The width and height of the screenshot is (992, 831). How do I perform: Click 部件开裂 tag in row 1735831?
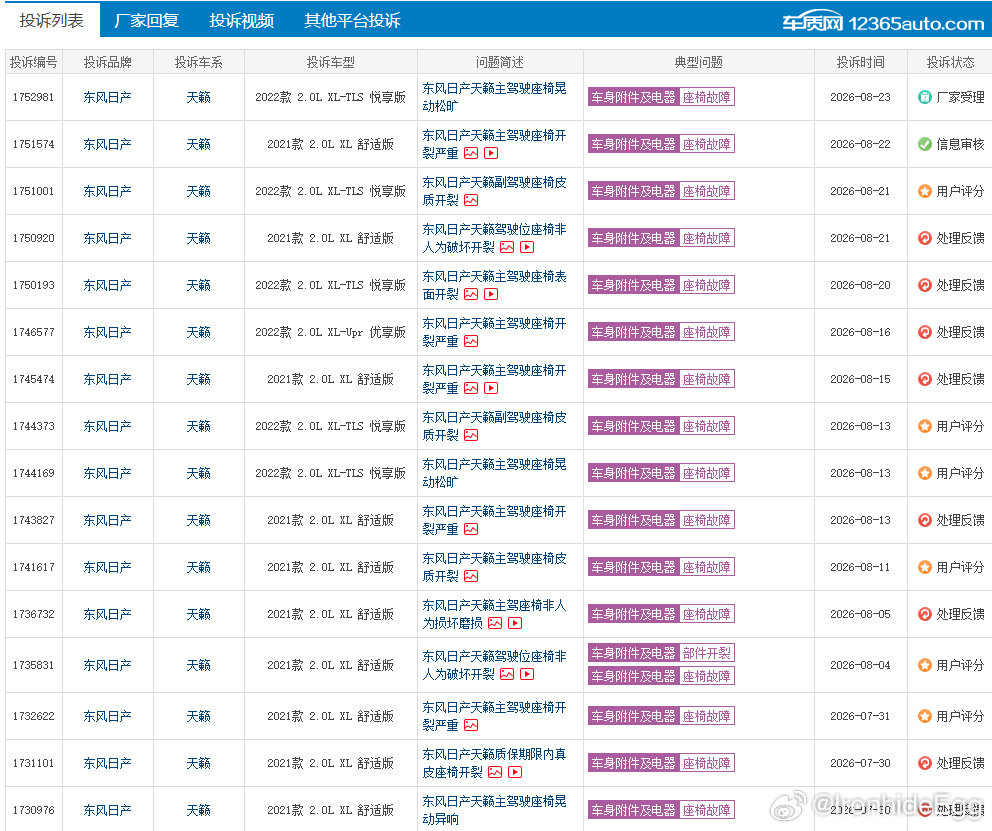pyautogui.click(x=707, y=653)
